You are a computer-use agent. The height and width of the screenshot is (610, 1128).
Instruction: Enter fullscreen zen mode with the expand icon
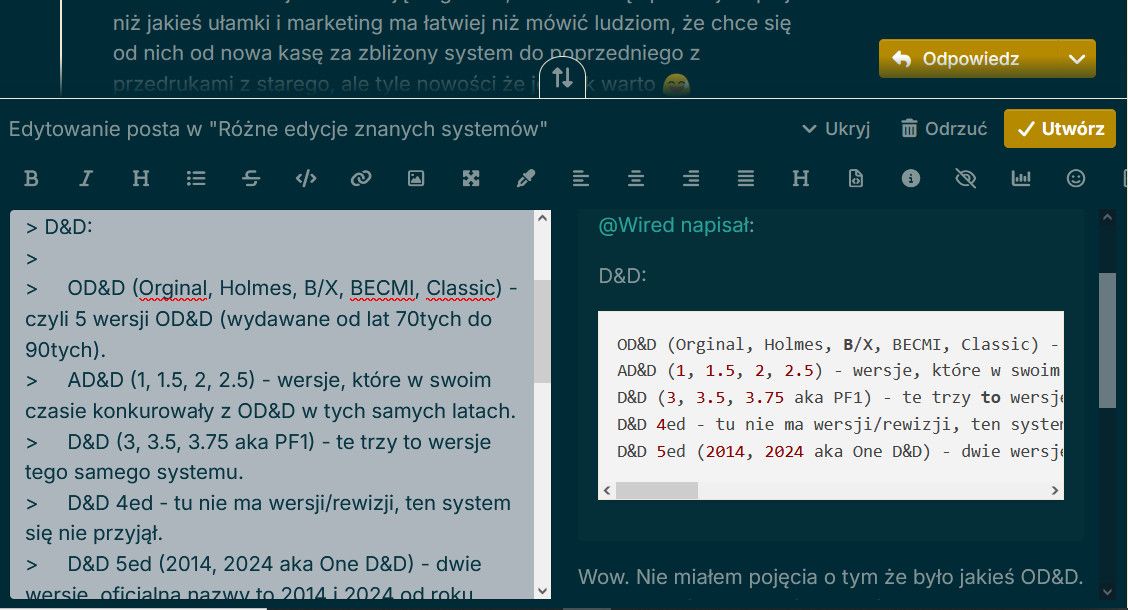point(470,178)
